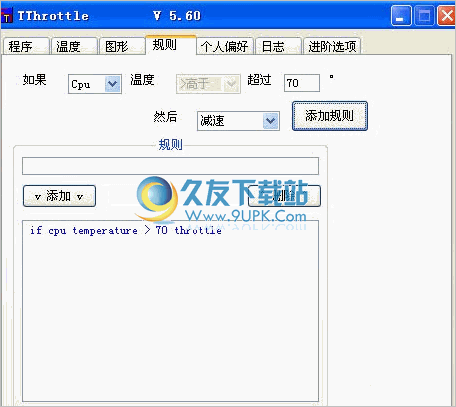
Task: Switch to the 温度 tab
Action: click(x=74, y=46)
